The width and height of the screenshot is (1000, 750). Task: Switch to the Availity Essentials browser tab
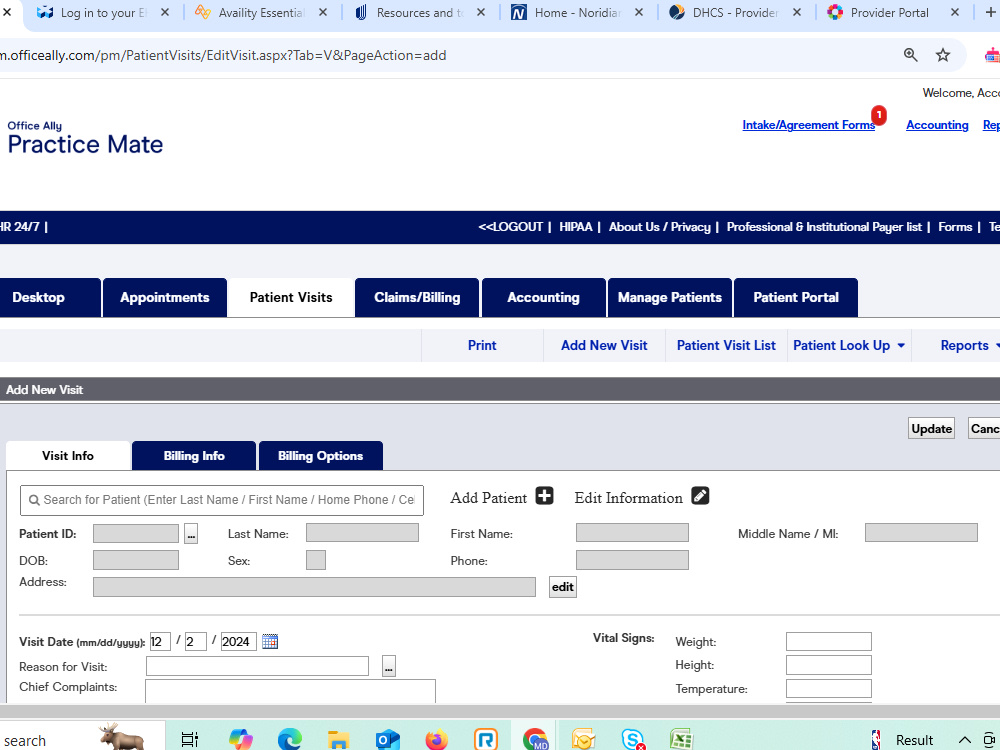click(261, 13)
